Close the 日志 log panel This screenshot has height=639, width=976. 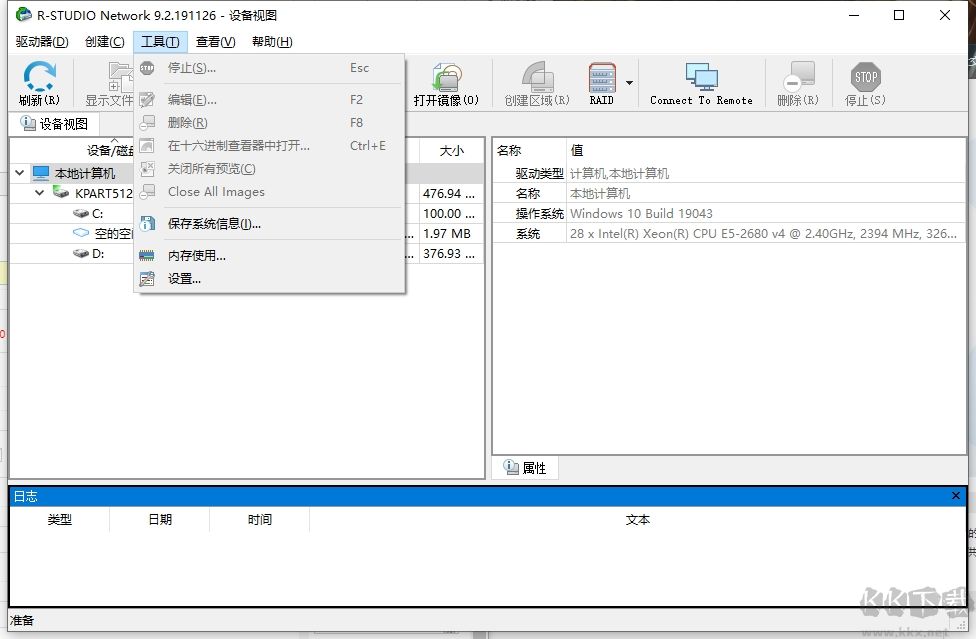955,495
